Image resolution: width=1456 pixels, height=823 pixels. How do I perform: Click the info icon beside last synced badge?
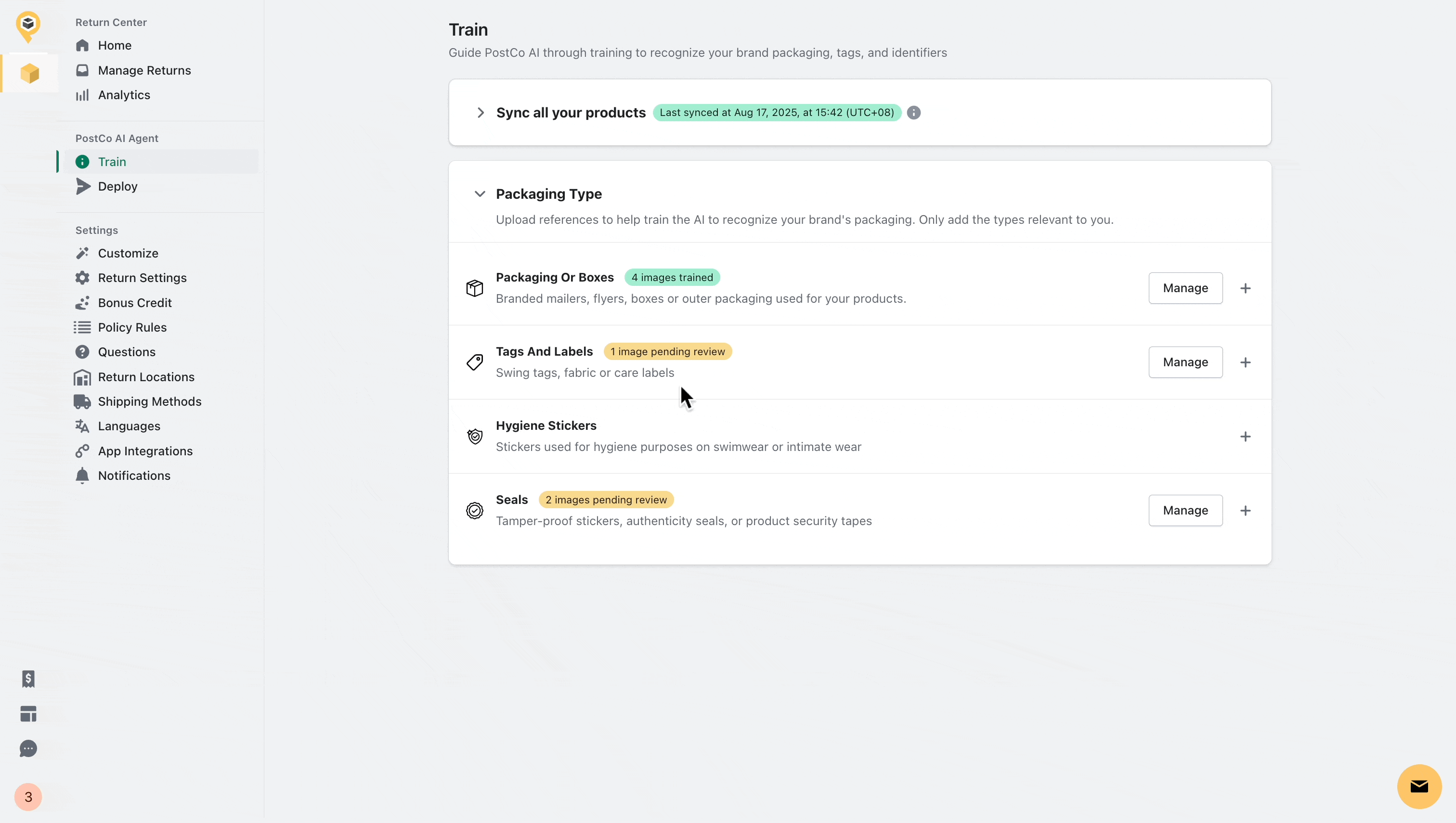click(x=914, y=113)
